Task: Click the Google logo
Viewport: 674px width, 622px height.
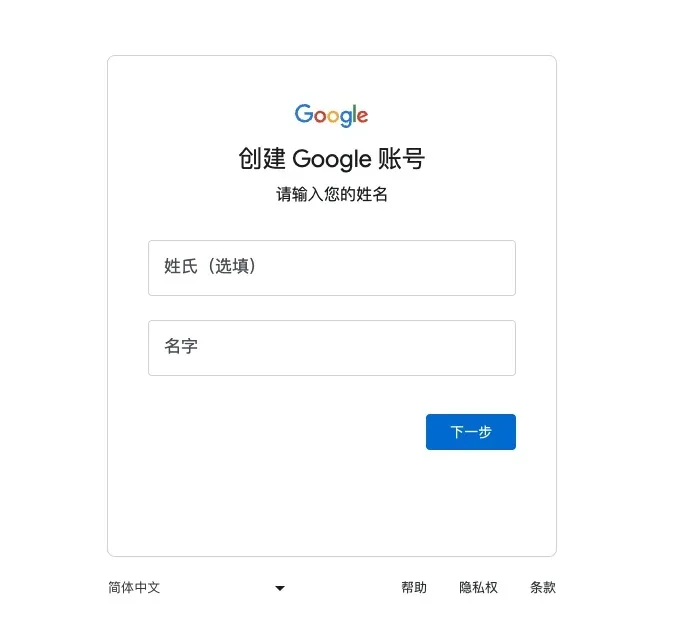Action: click(x=331, y=115)
